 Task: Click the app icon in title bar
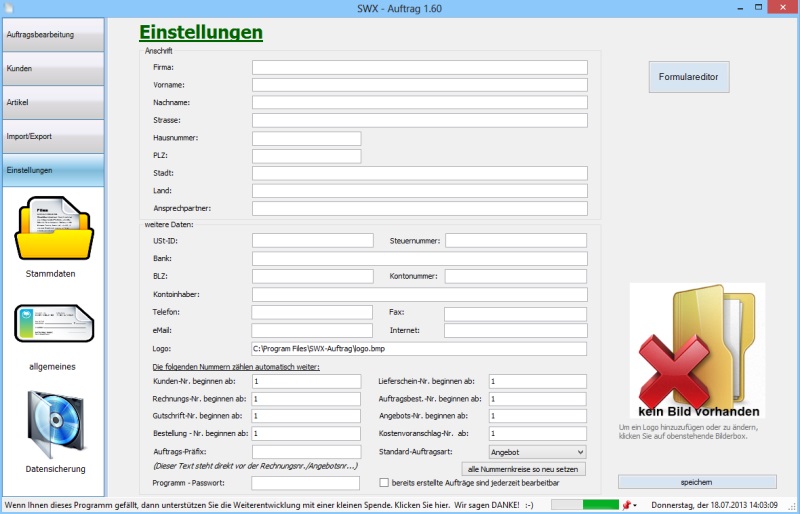pyautogui.click(x=9, y=8)
